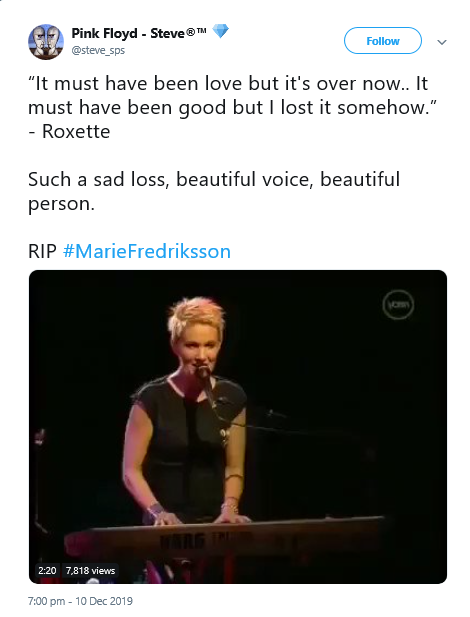Expand the tweet options chevron menu
Image resolution: width=470 pixels, height=617 pixels.
coord(442,42)
